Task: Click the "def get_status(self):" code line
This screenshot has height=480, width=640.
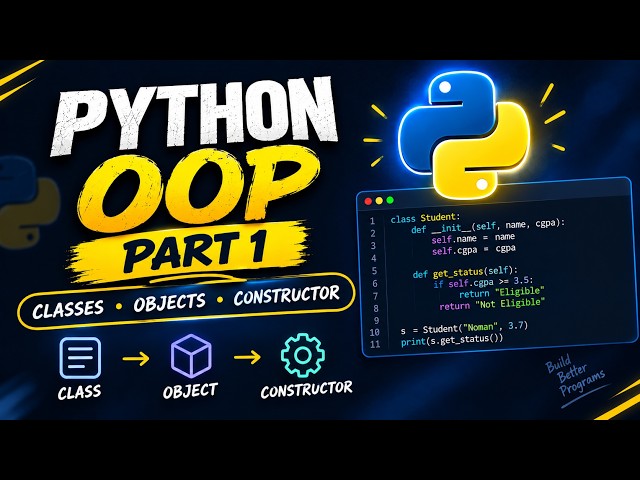Action: click(465, 271)
